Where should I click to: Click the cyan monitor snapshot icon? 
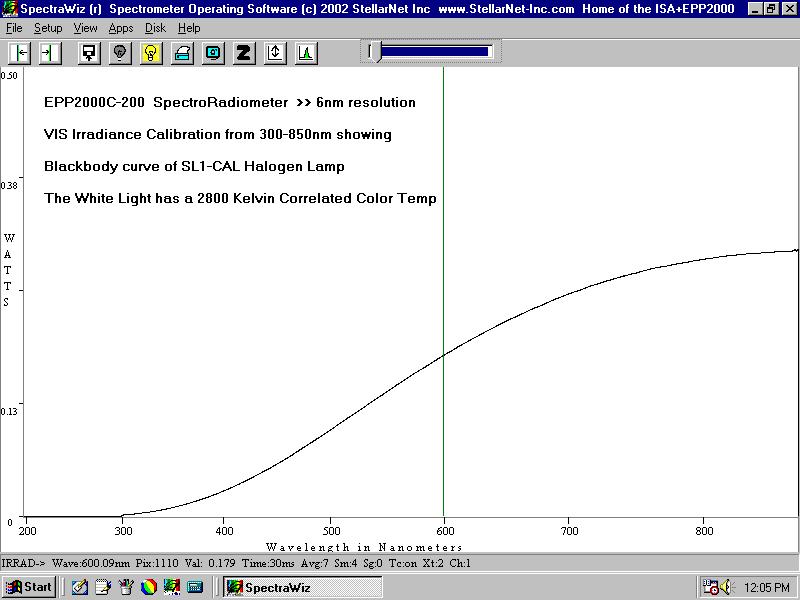click(x=213, y=53)
